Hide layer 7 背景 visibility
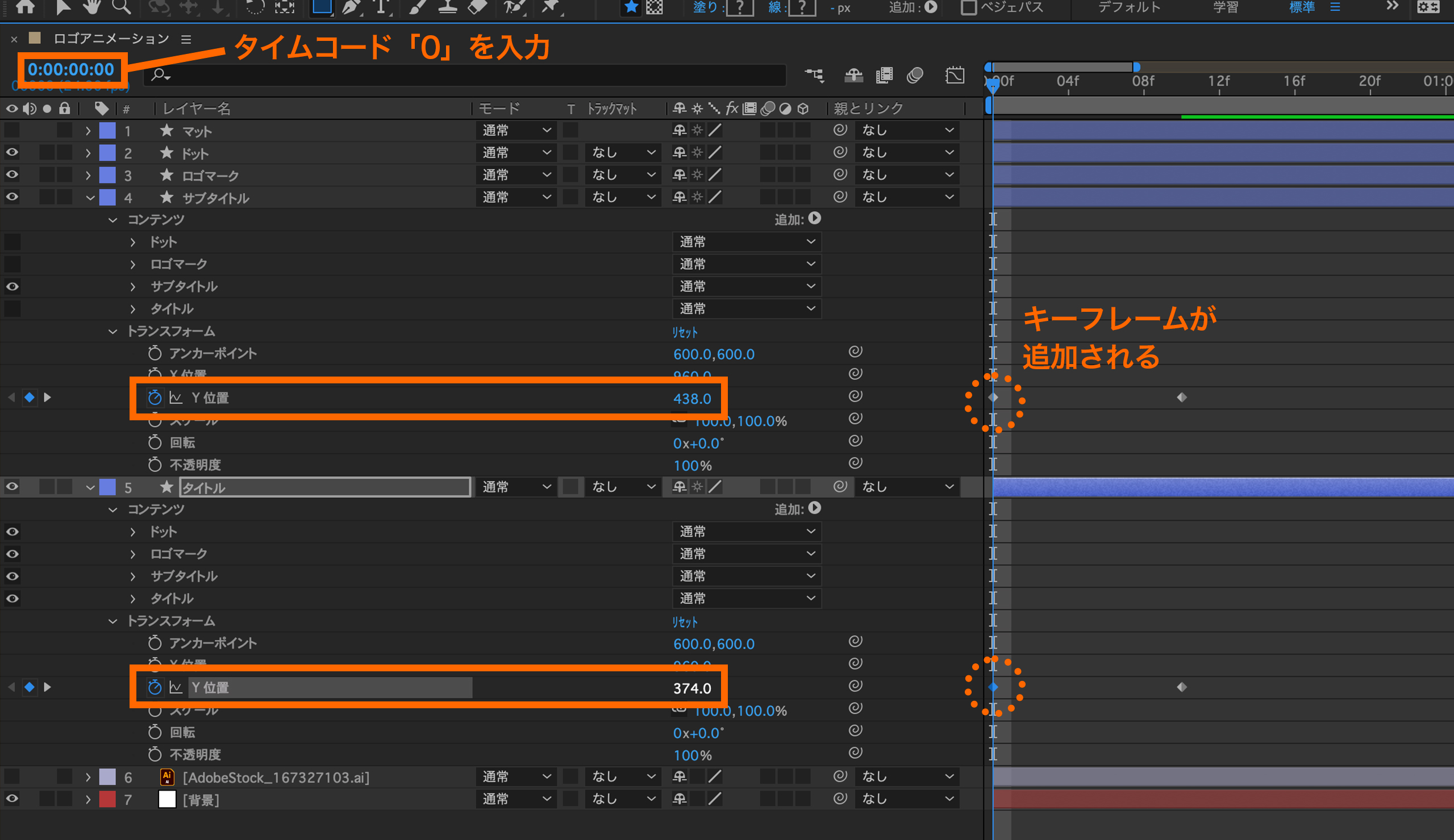The image size is (1454, 840). (x=12, y=799)
